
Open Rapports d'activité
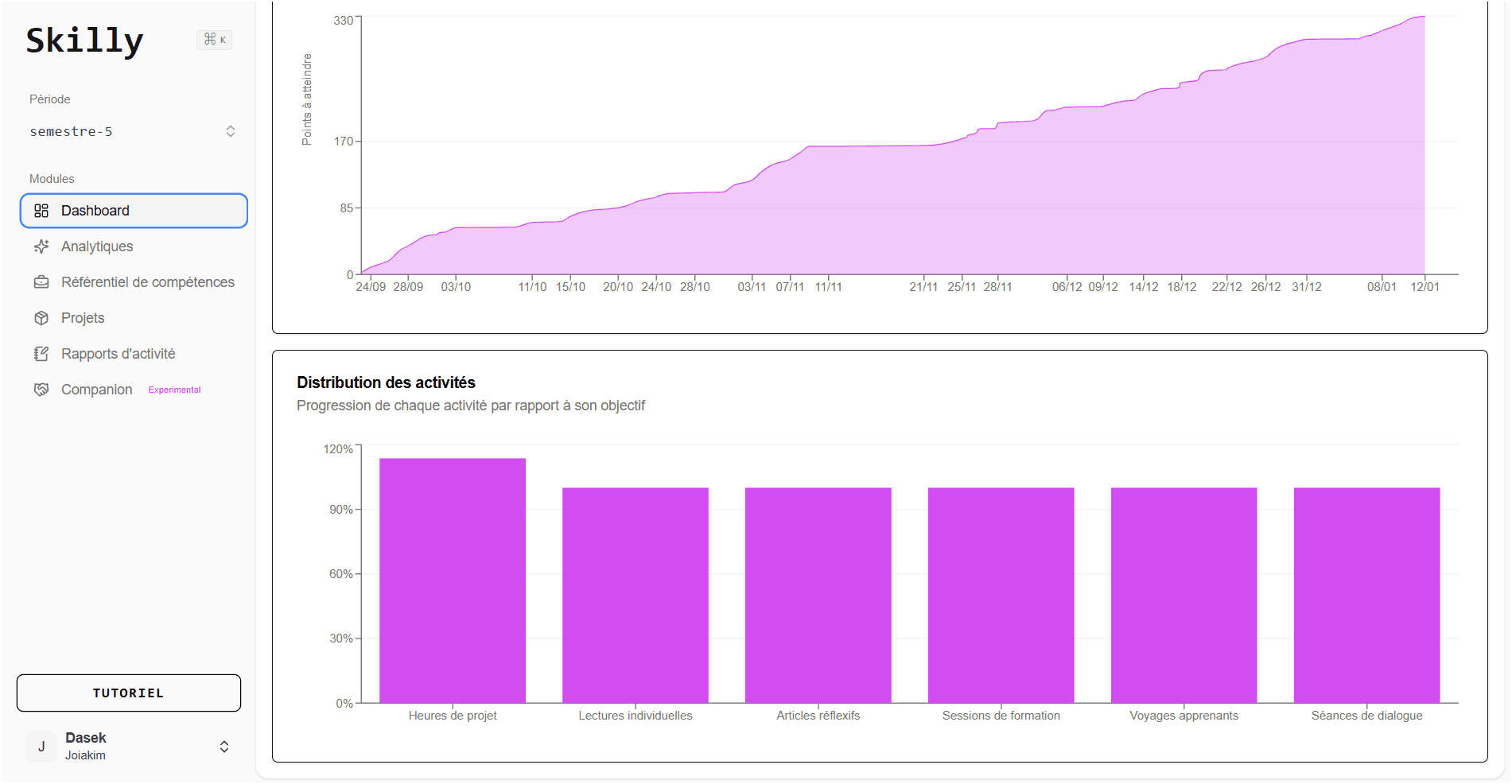click(134, 354)
